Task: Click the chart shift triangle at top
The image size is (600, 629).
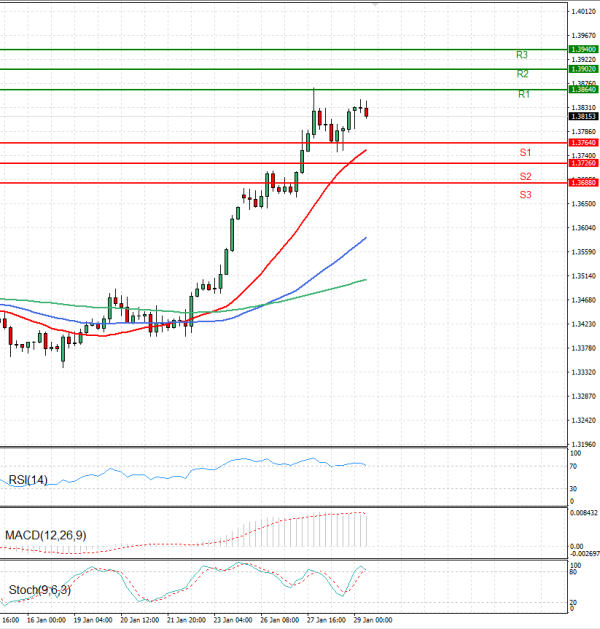Action: [x=375, y=5]
